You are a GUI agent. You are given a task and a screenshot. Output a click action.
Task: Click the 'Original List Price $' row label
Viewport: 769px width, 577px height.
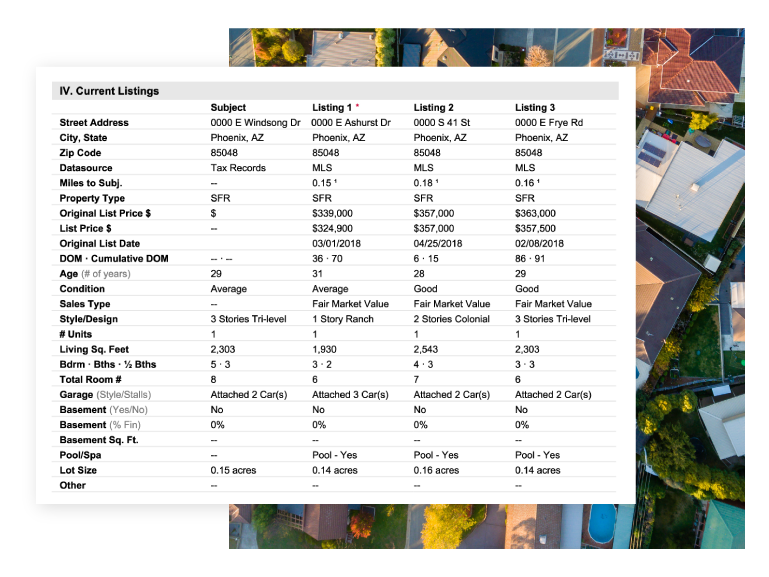coord(105,213)
